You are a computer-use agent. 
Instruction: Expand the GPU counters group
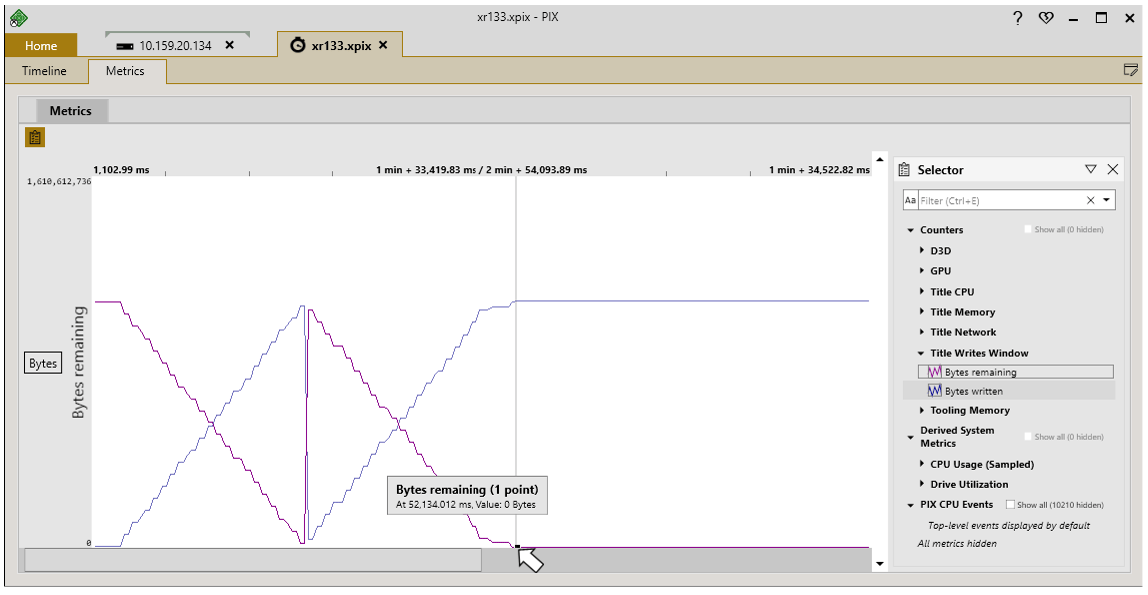pos(922,271)
